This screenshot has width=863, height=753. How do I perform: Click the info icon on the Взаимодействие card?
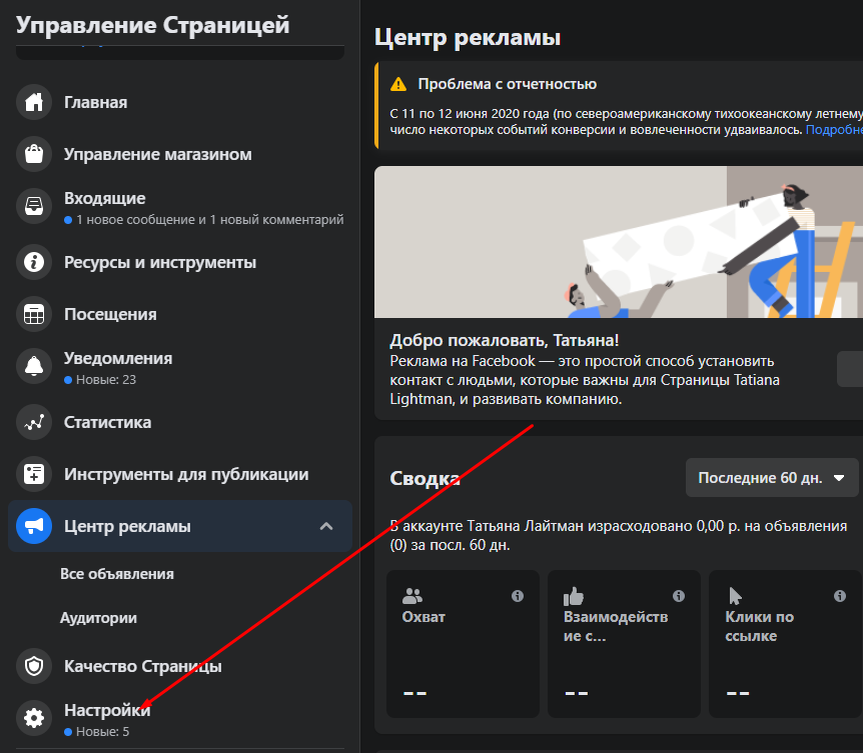pyautogui.click(x=679, y=596)
